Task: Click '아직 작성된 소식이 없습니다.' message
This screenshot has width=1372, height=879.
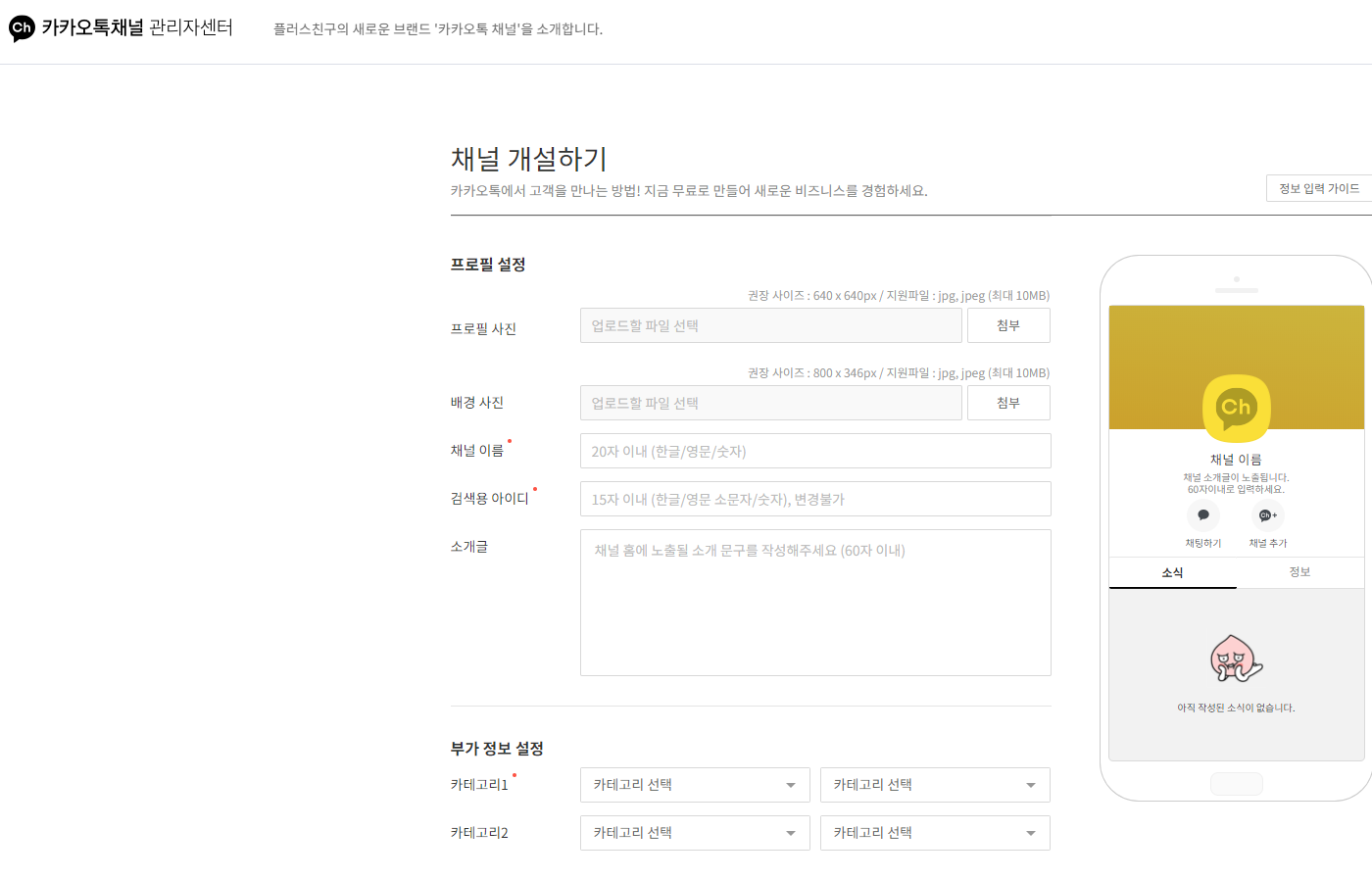Action: [1236, 708]
